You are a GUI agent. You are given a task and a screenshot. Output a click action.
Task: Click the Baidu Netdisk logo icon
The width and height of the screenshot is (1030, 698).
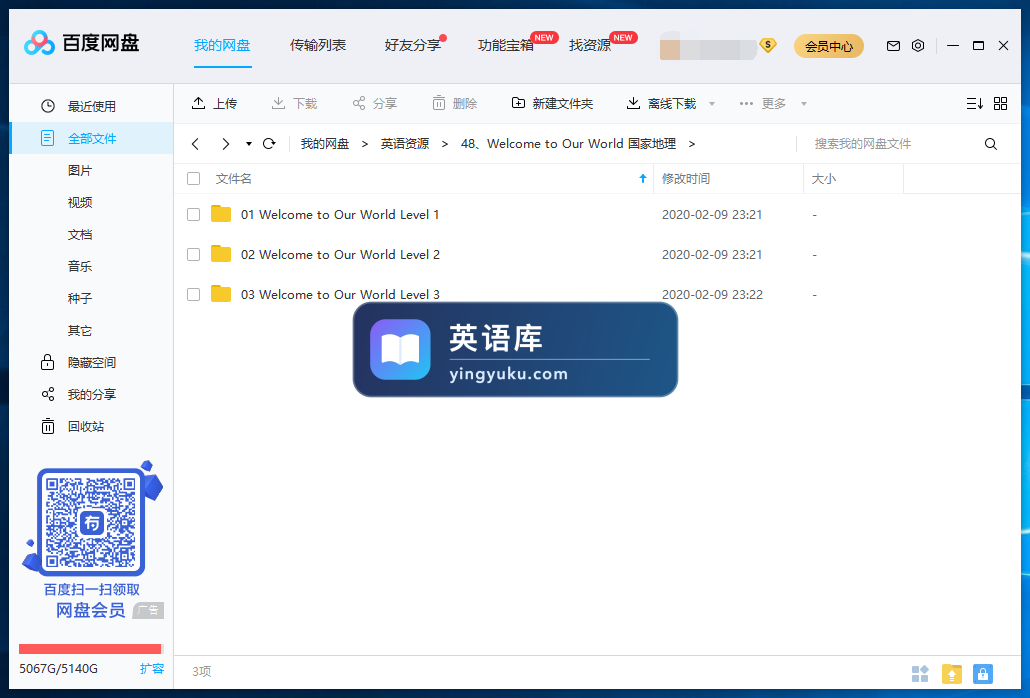(x=39, y=43)
